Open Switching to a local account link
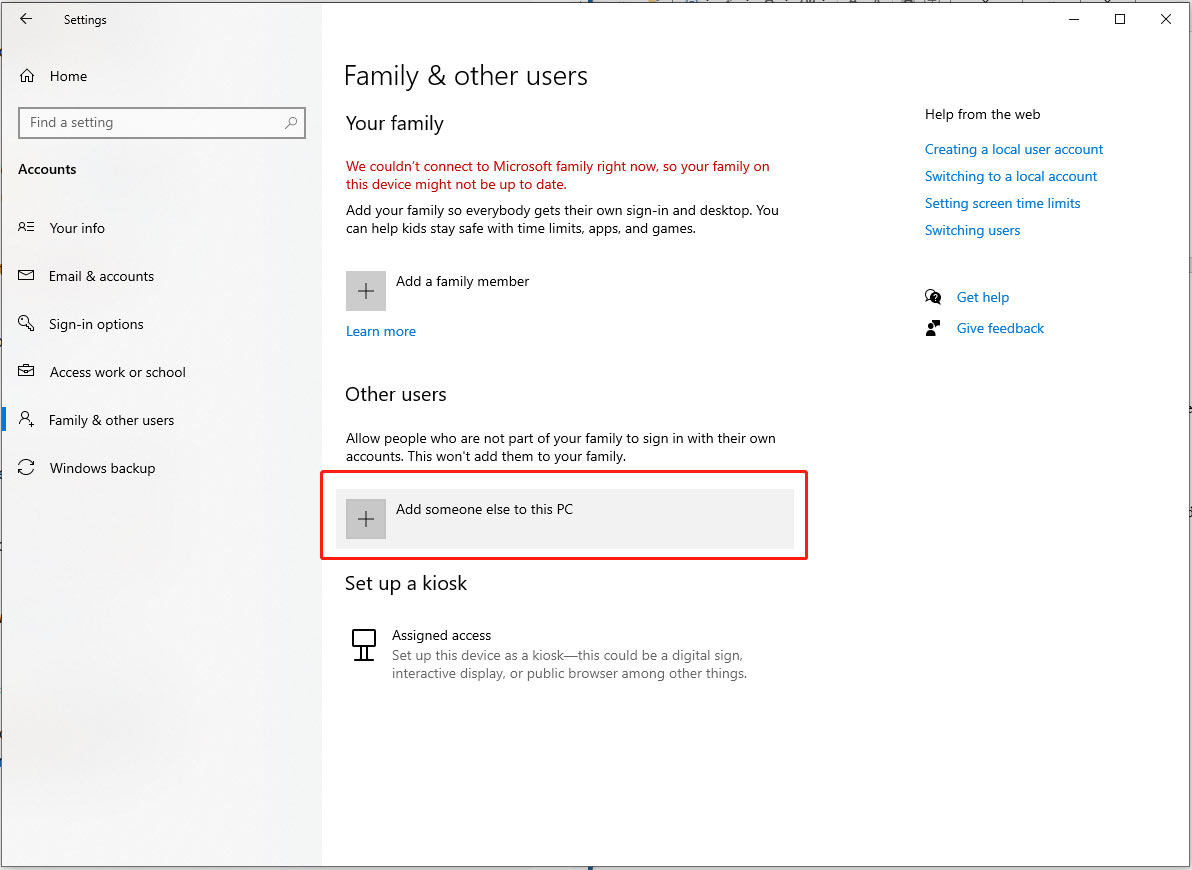1192x870 pixels. (1010, 176)
